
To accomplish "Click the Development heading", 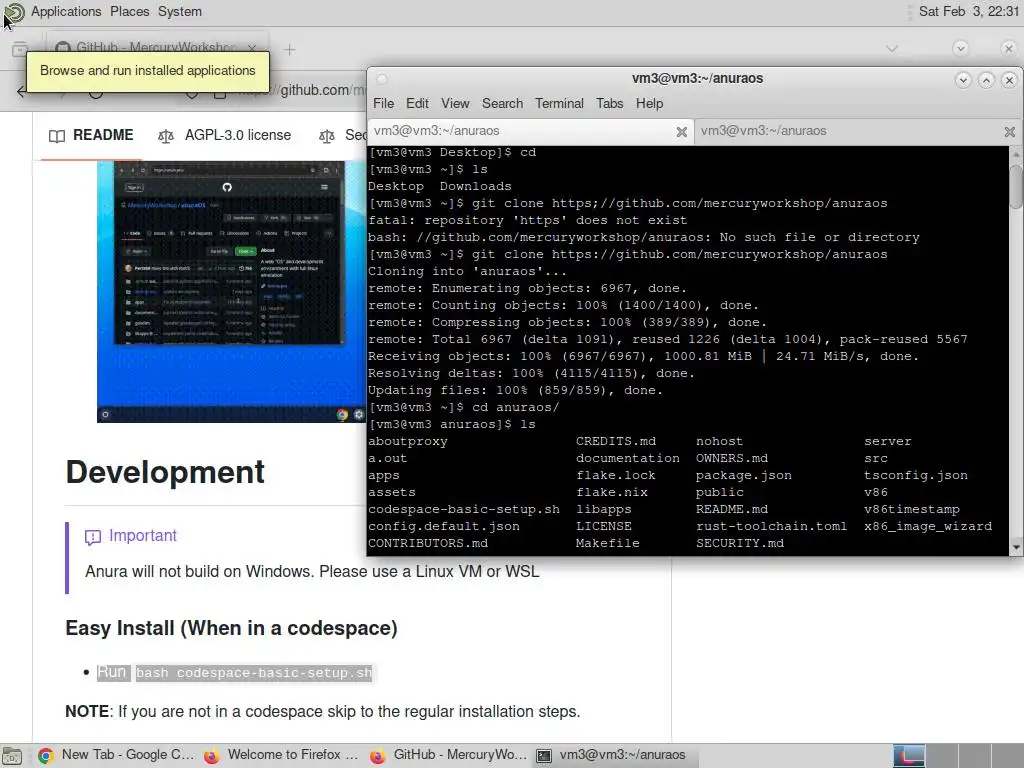I will click(165, 472).
